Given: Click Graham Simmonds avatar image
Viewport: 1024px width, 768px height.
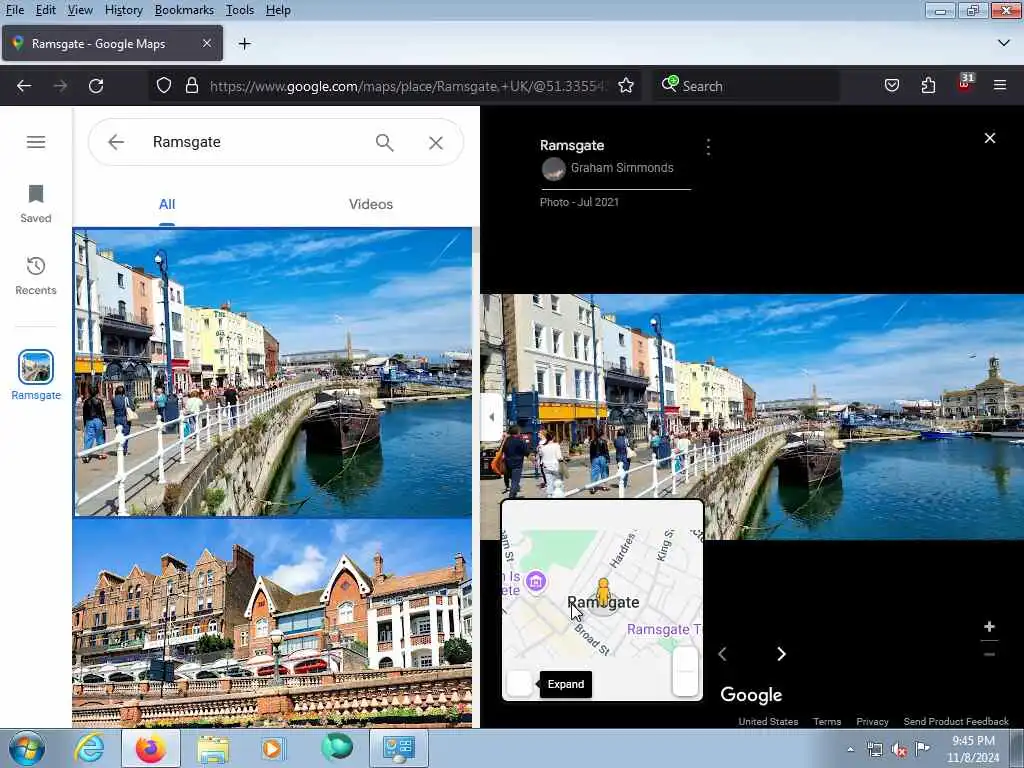Looking at the screenshot, I should (553, 168).
